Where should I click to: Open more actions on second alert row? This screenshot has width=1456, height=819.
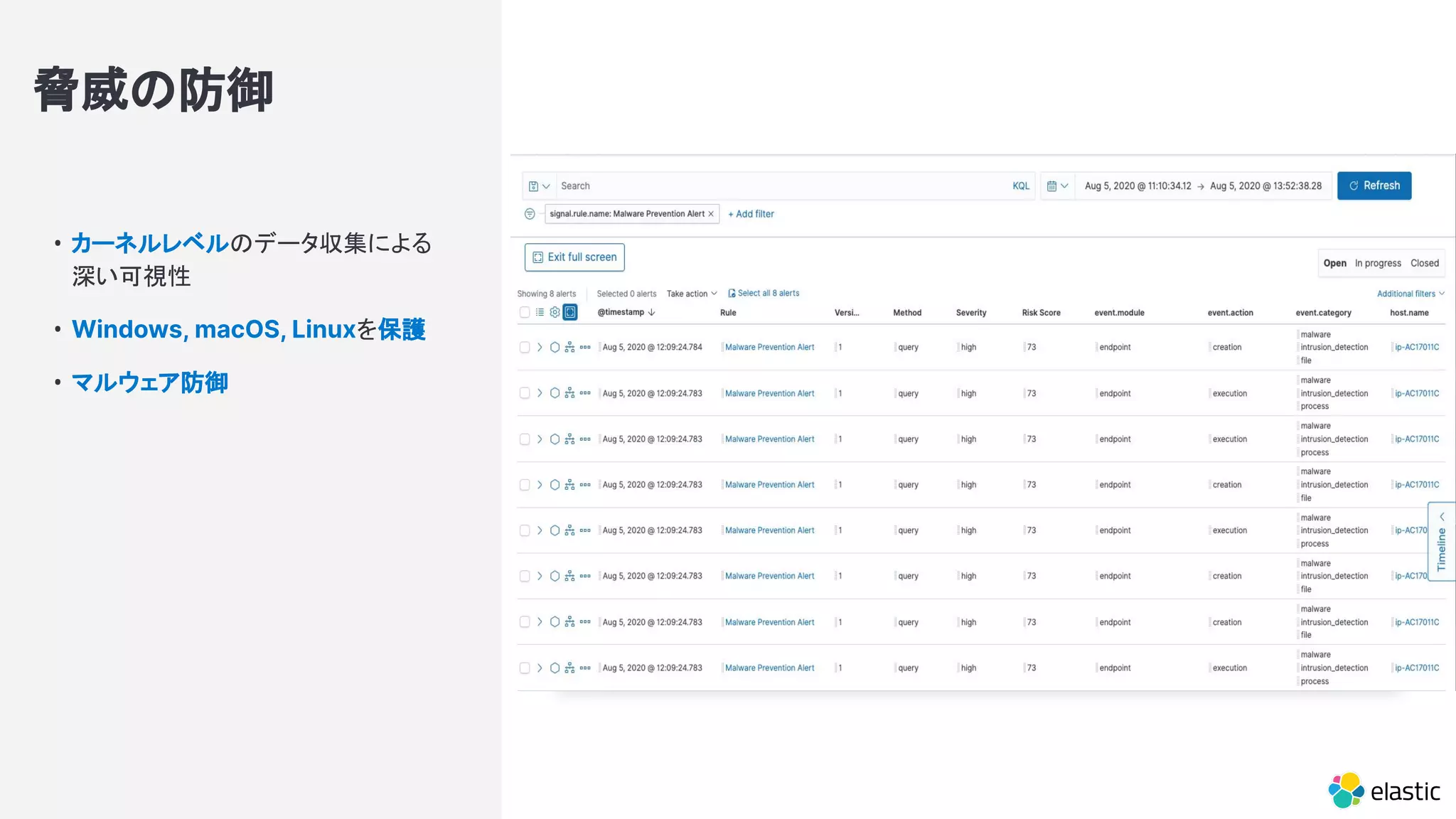585,393
